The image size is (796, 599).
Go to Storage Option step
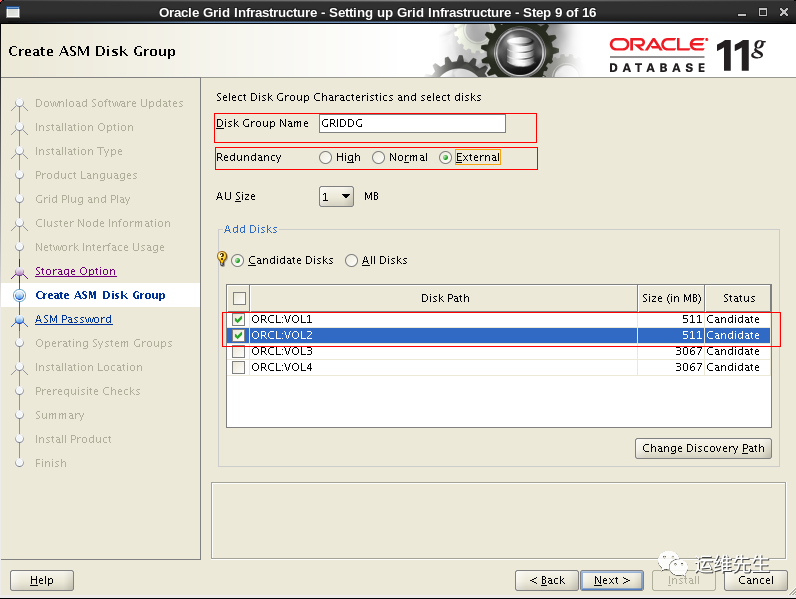coord(75,271)
